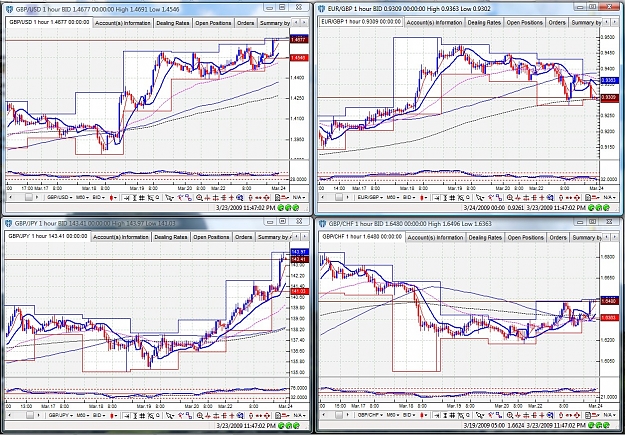Open the M60 timeframe dropdown in GBP/USD window
This screenshot has width=625, height=435.
(83, 197)
